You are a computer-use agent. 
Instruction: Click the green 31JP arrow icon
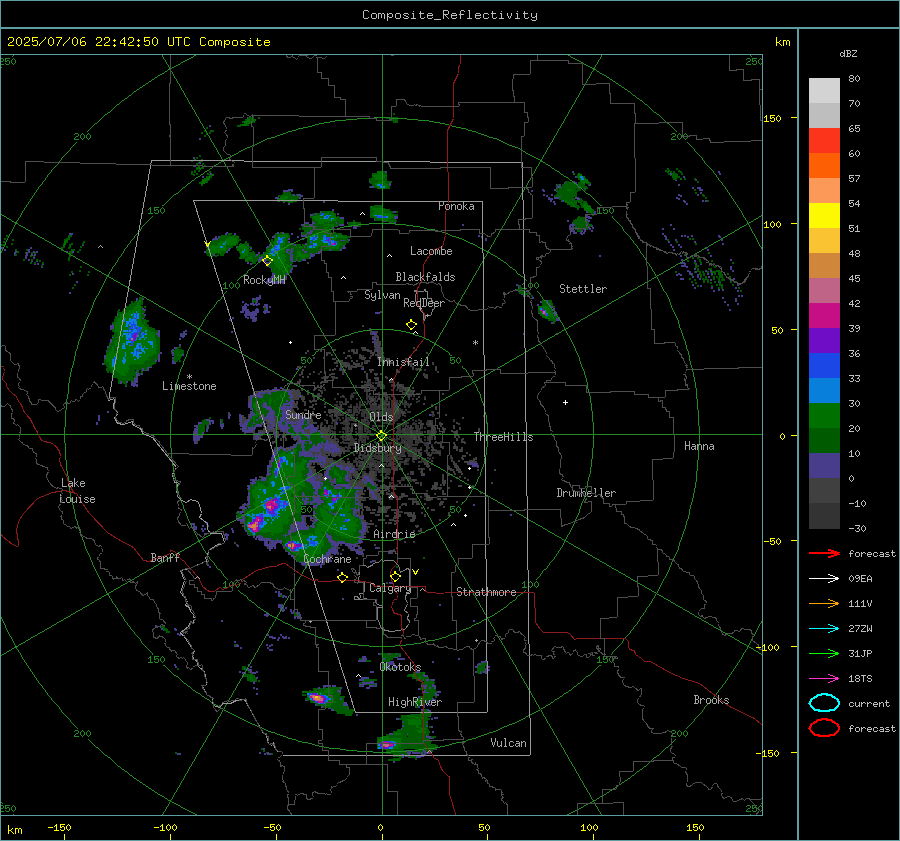[x=824, y=653]
